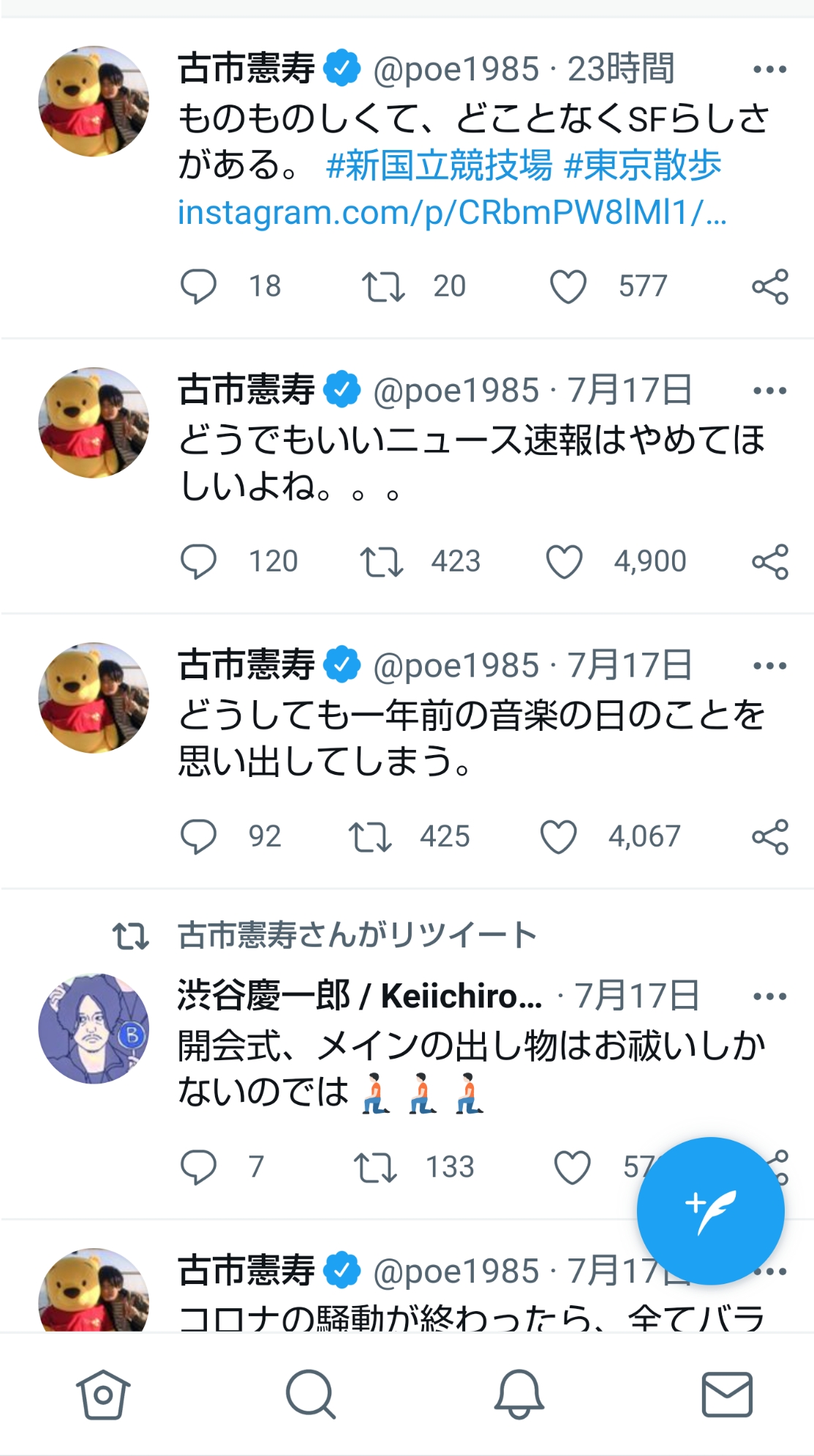This screenshot has height=1456, width=814.
Task: Open 渋谷慶一郎's profile avatar
Action: (x=94, y=1028)
